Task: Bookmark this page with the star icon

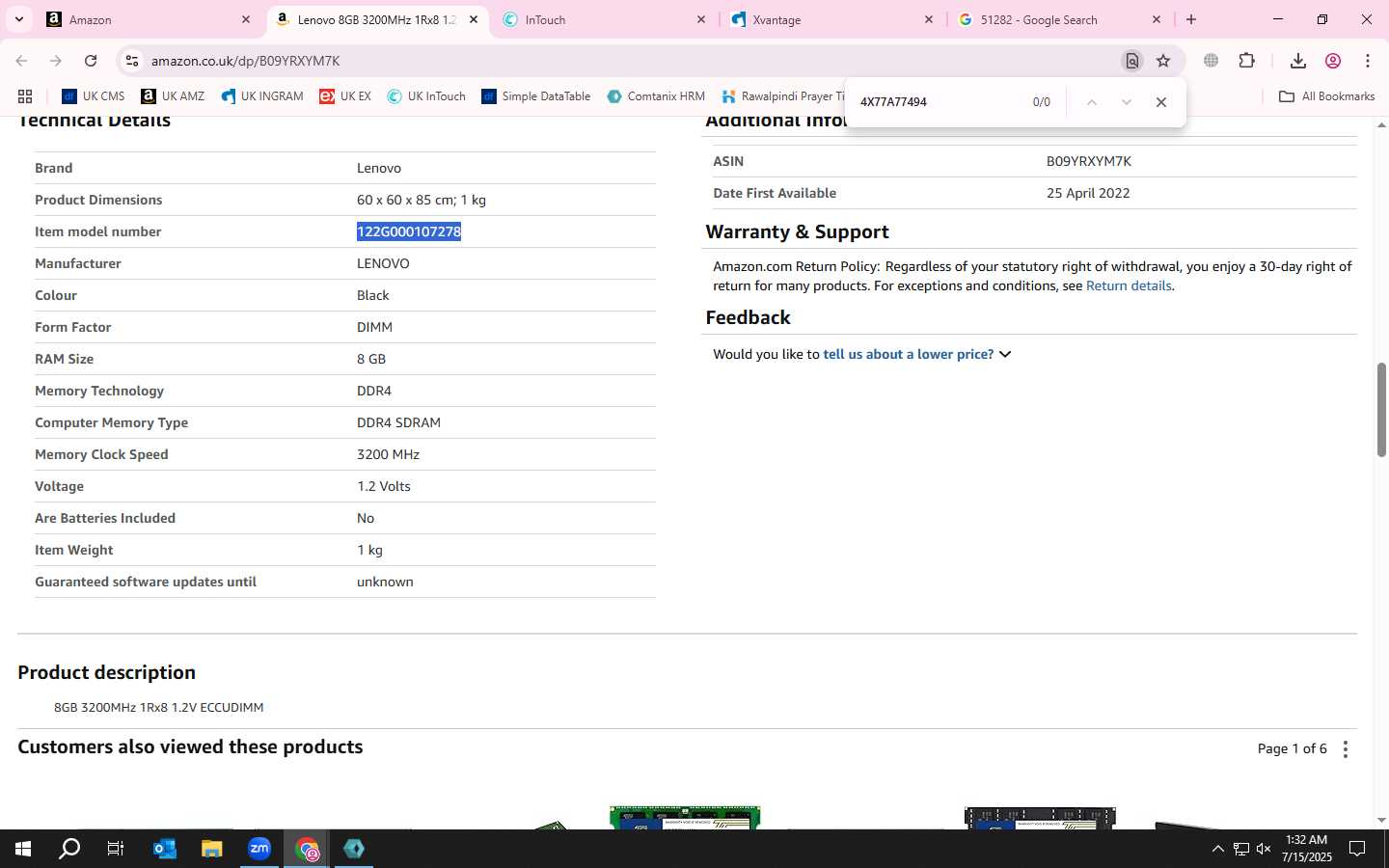Action: click(1163, 61)
